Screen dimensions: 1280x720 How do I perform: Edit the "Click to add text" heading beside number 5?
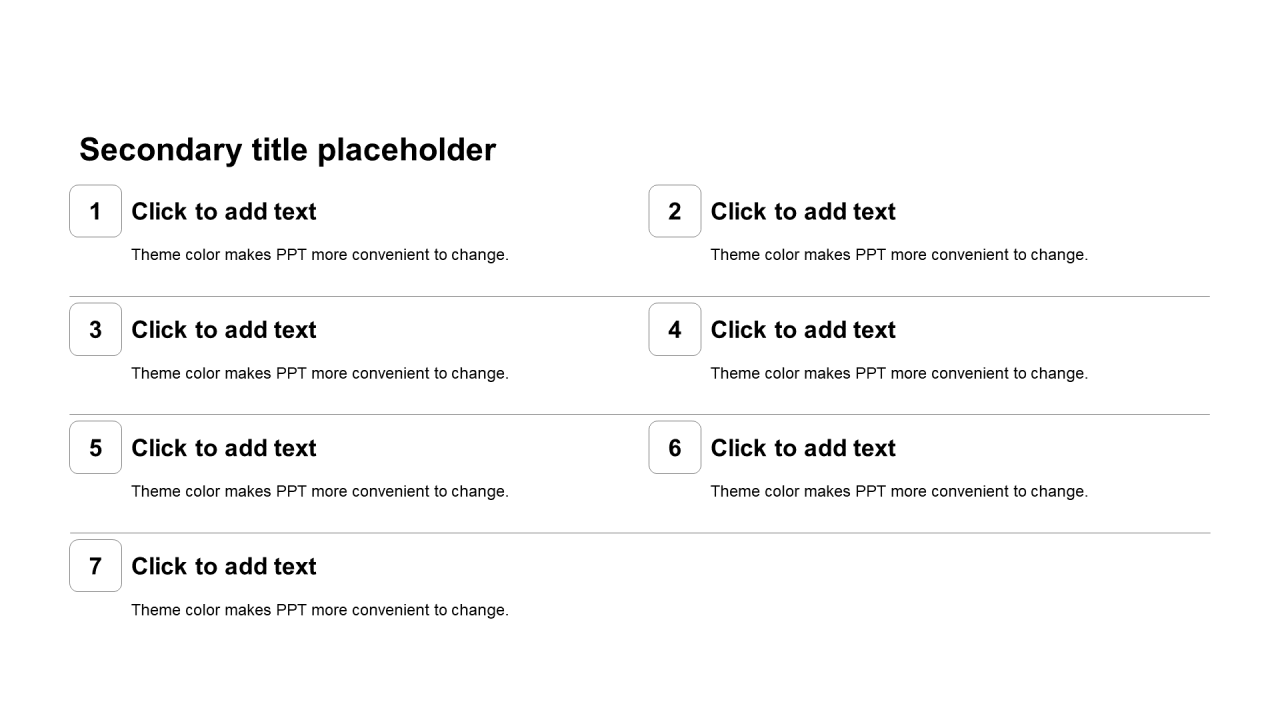coord(224,448)
